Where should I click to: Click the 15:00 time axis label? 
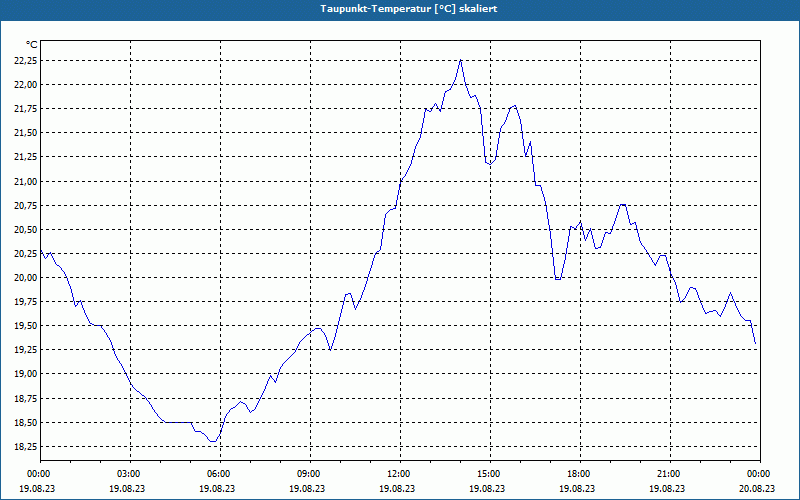point(490,473)
